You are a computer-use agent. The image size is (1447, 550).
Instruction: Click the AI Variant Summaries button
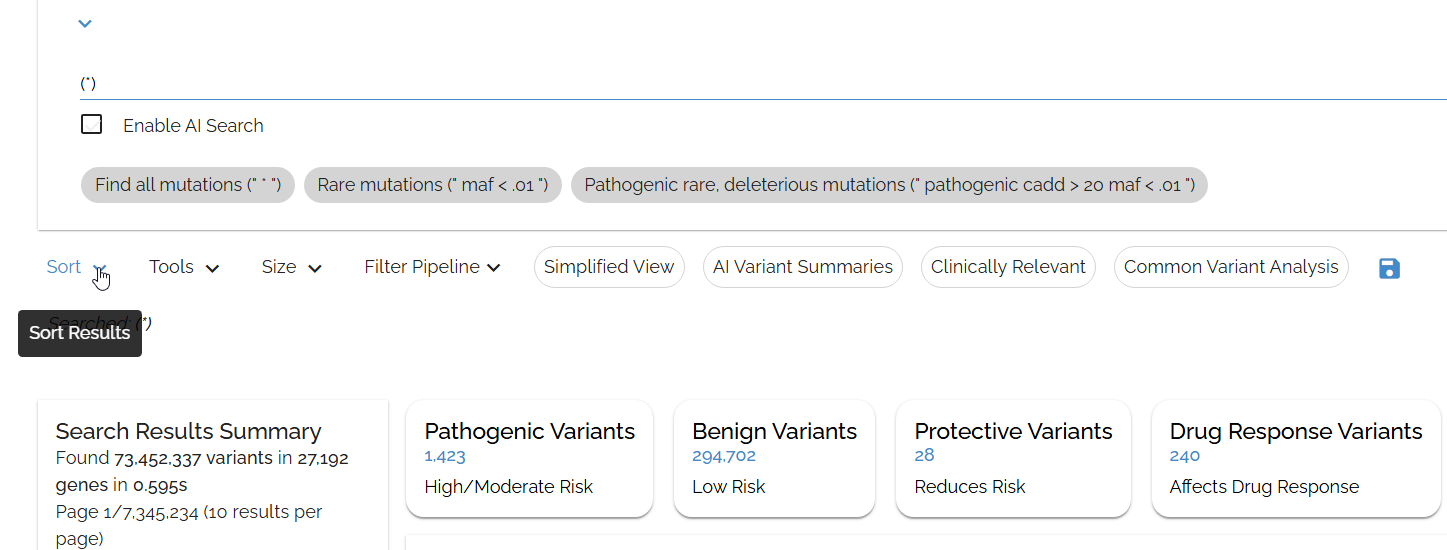(x=802, y=267)
